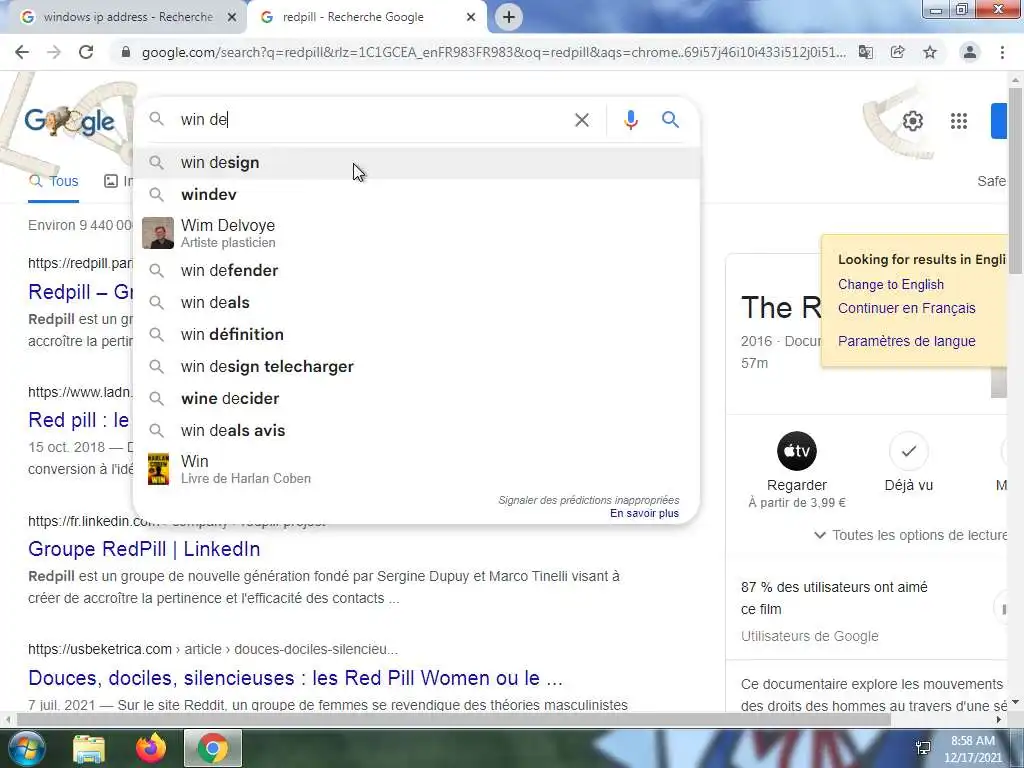This screenshot has height=768, width=1024.
Task: Click the URL in the address bar
Action: (x=494, y=52)
